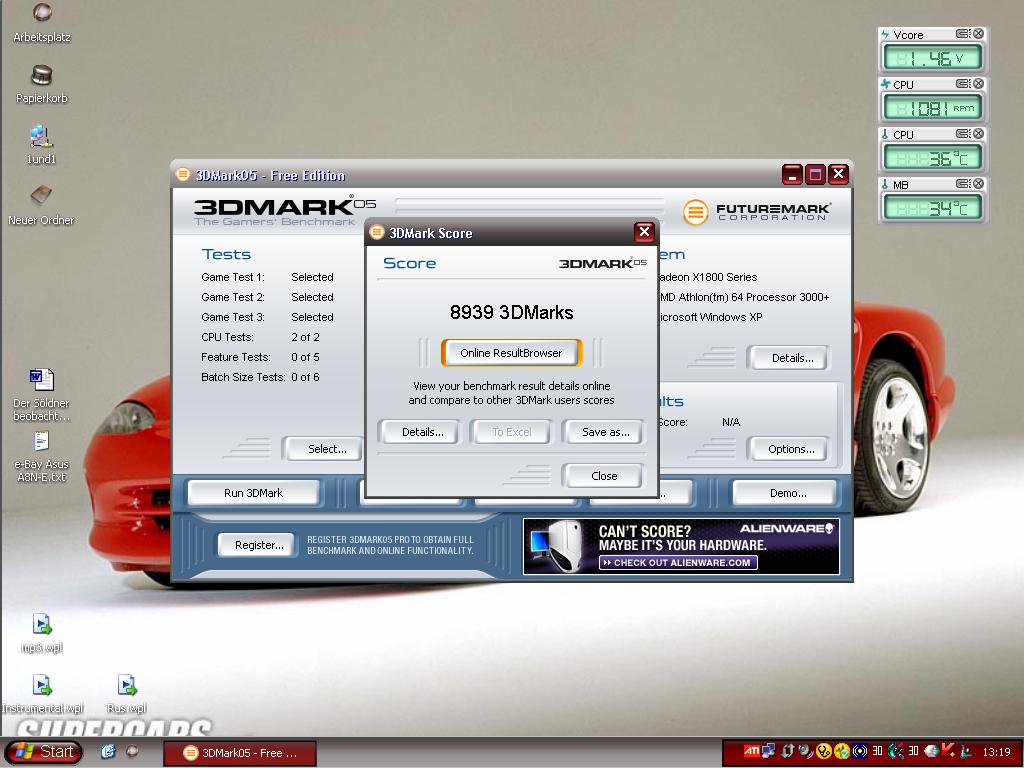Click the Batch Size Tests: label

(243, 377)
